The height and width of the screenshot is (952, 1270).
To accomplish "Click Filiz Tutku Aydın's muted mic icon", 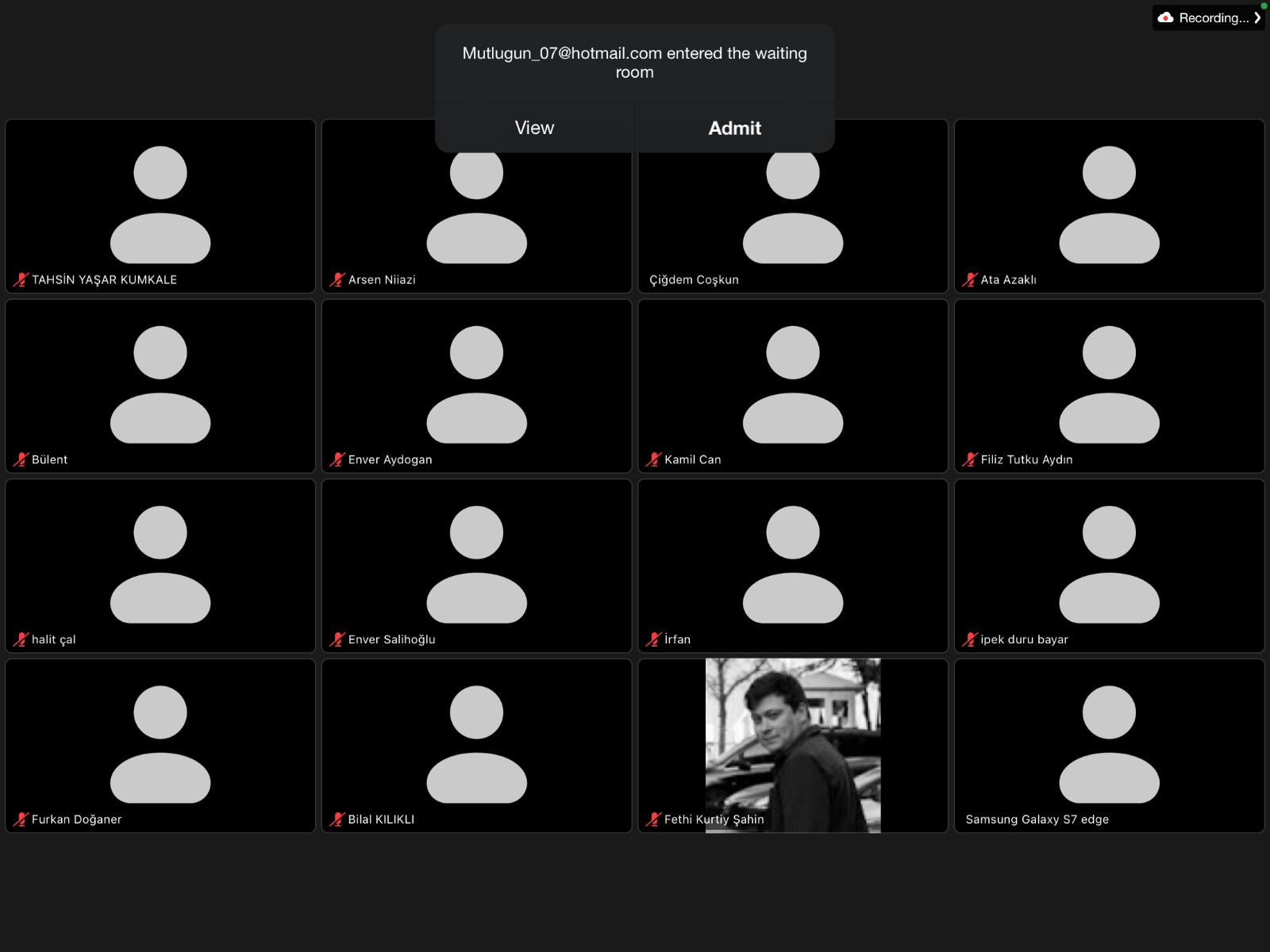I will (x=969, y=460).
